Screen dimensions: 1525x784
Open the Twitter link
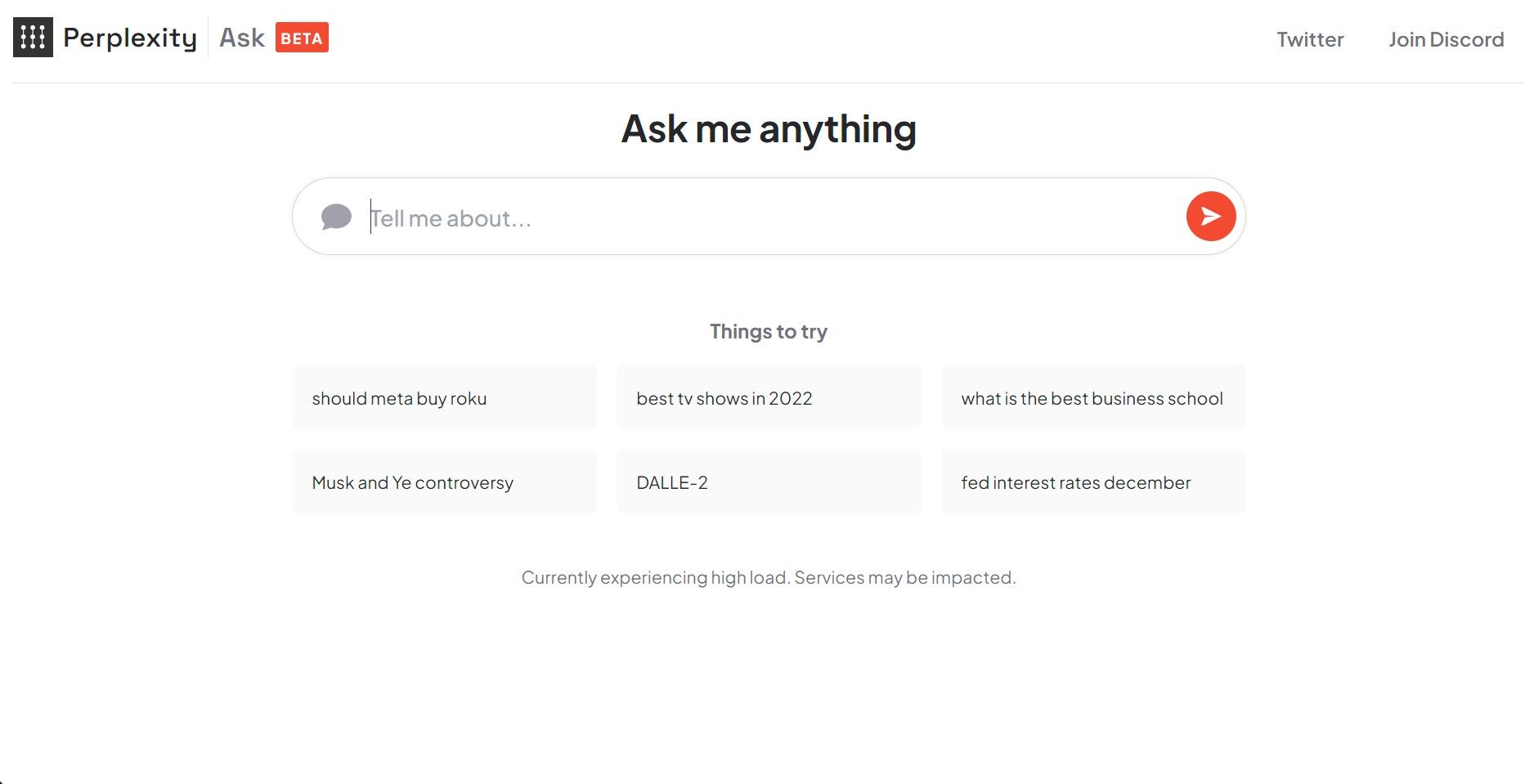point(1310,39)
